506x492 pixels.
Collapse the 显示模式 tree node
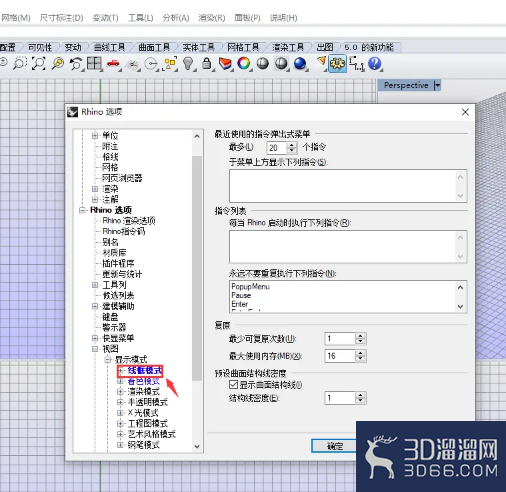[x=108, y=359]
